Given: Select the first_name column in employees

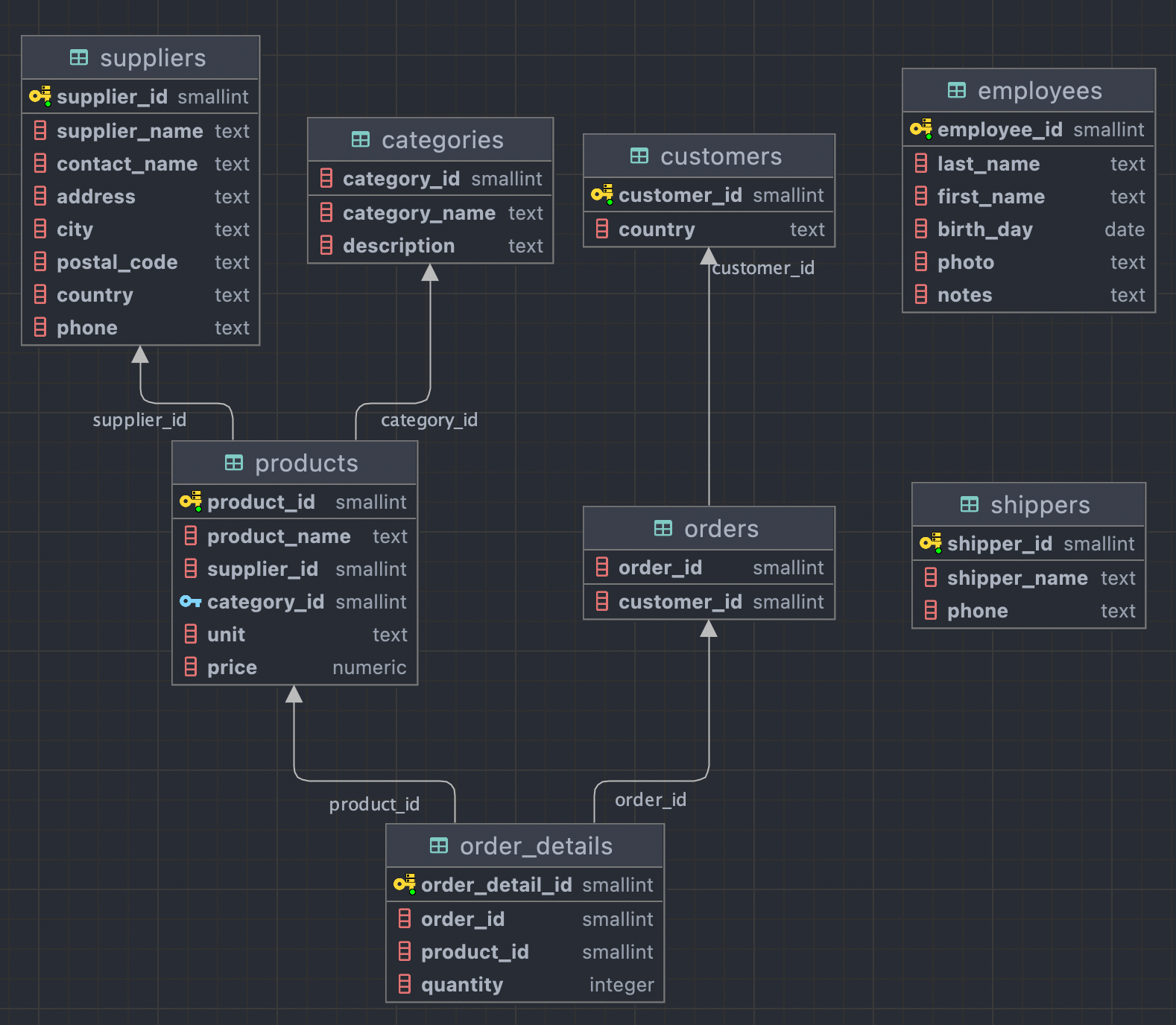Looking at the screenshot, I should click(1029, 197).
